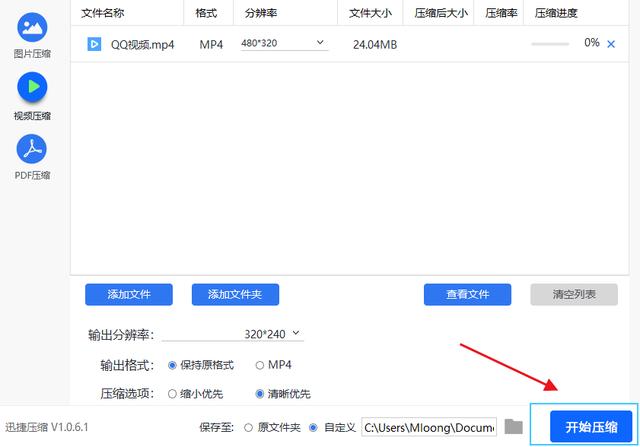Click the MP4 format cell in file row
640x447 pixels.
pyautogui.click(x=211, y=44)
